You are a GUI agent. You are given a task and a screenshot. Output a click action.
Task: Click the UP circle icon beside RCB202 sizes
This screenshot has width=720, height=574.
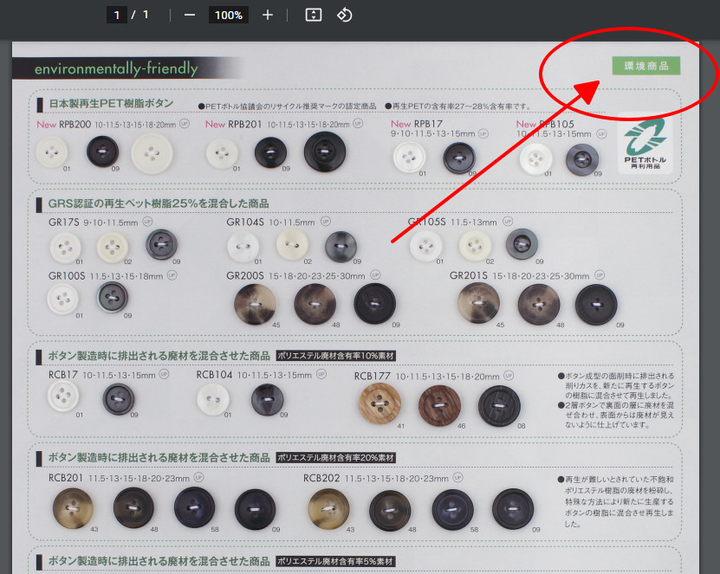[458, 477]
